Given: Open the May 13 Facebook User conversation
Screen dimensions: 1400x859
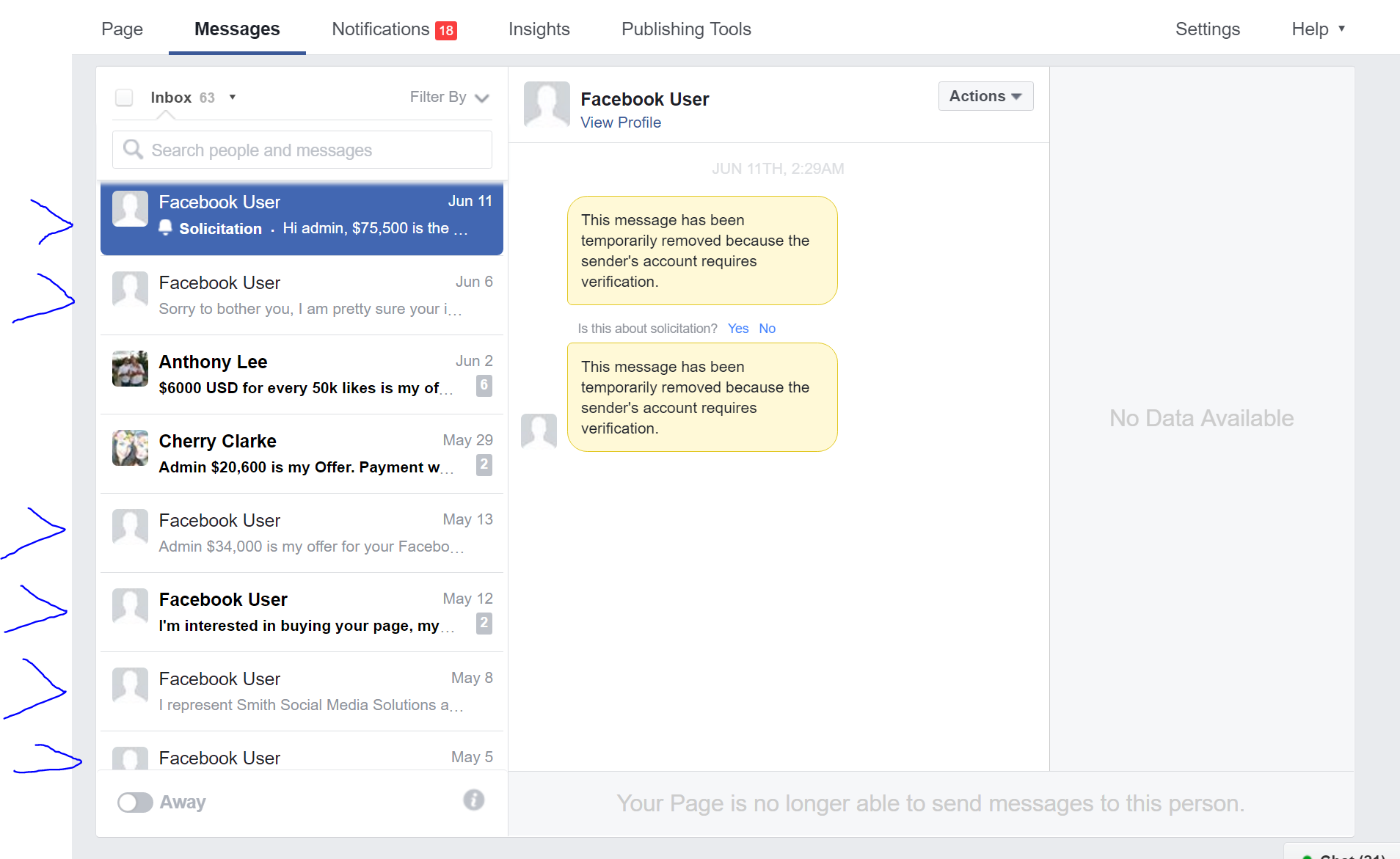Looking at the screenshot, I should [302, 533].
